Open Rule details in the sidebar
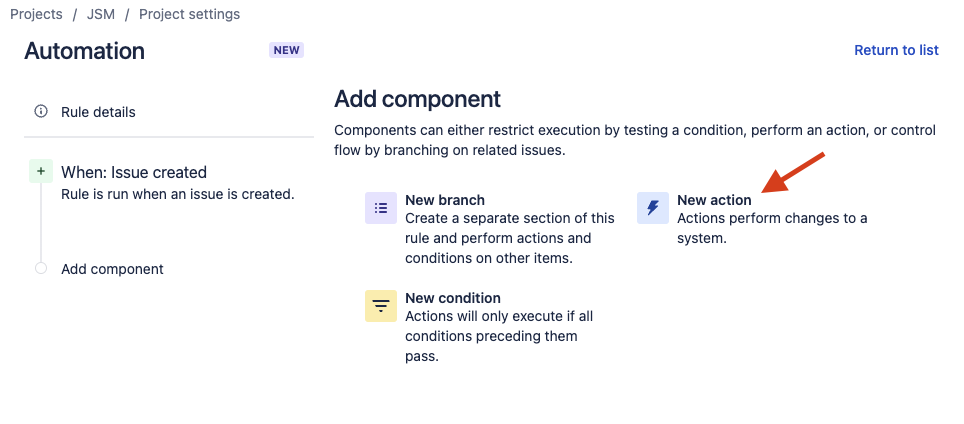Screen dimensions: 964x424 98,112
